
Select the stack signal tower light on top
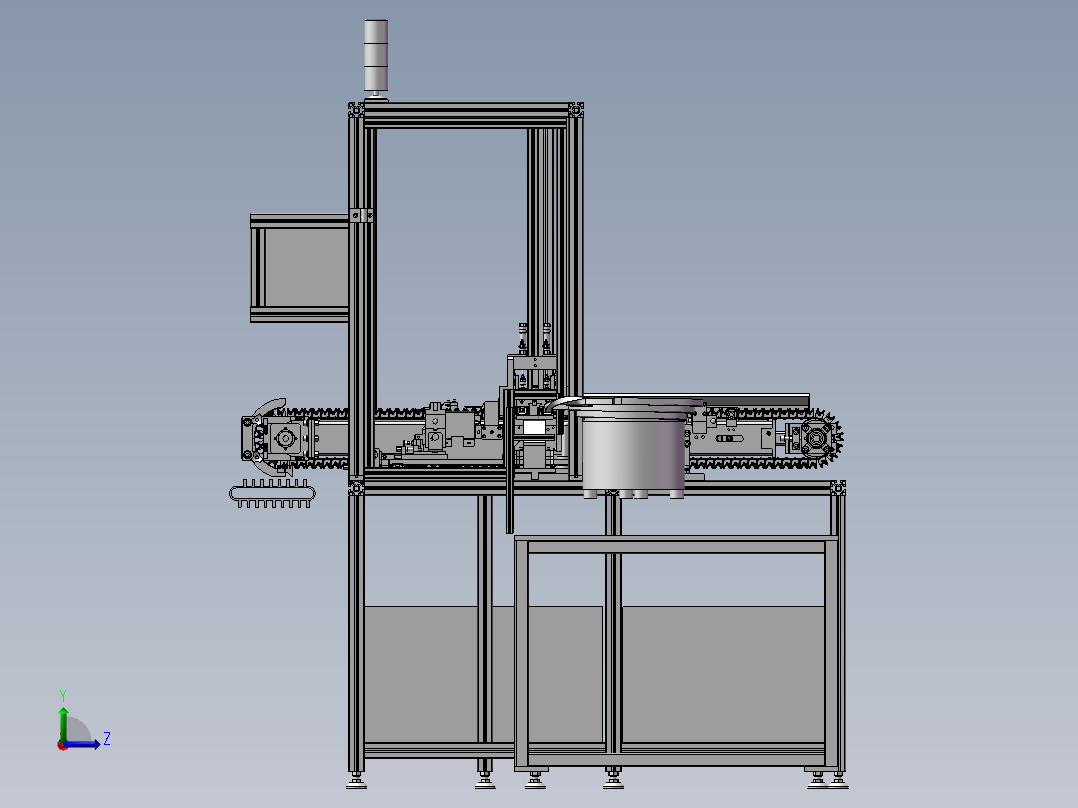click(376, 56)
